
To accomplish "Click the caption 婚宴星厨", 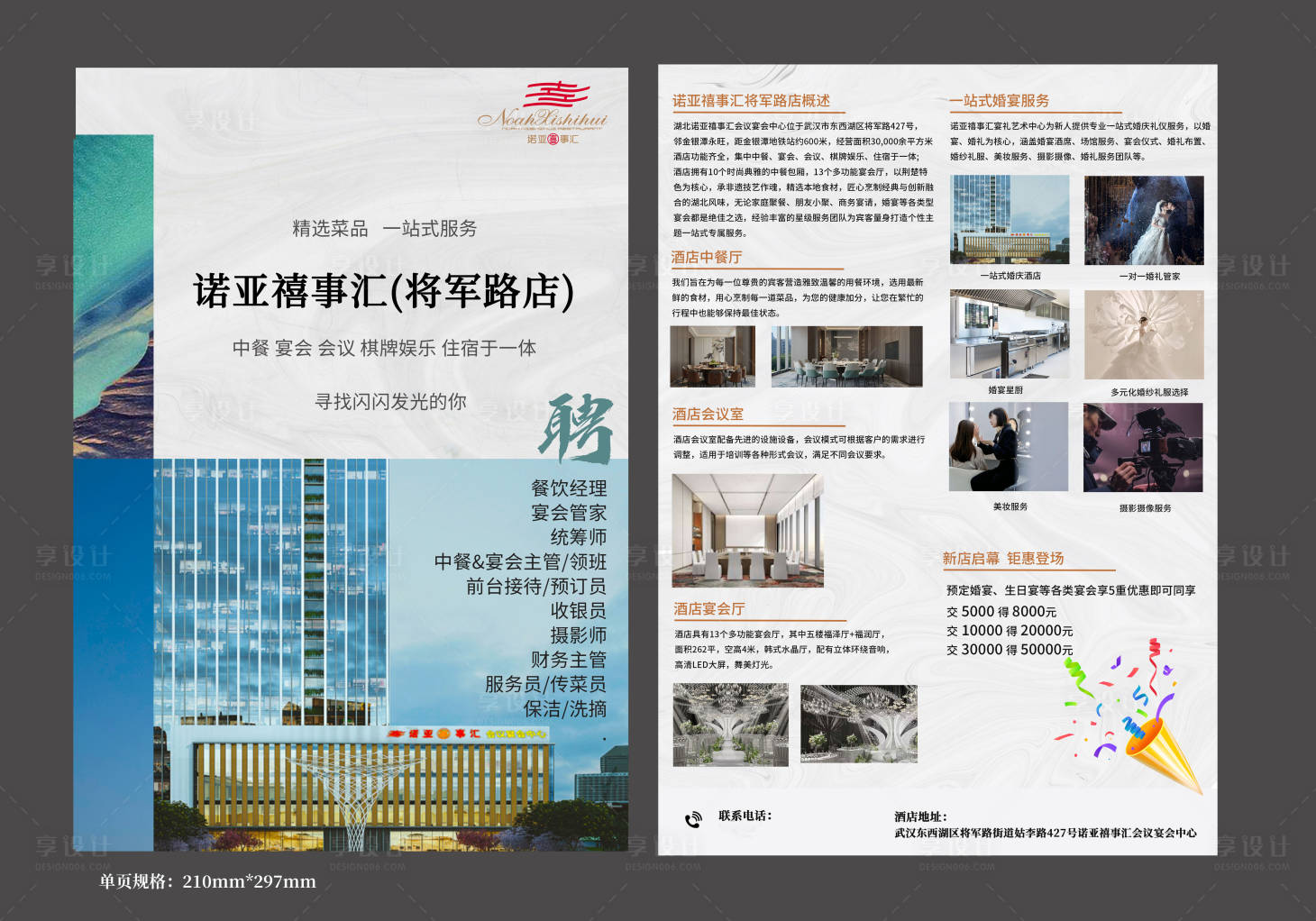I will [1005, 390].
